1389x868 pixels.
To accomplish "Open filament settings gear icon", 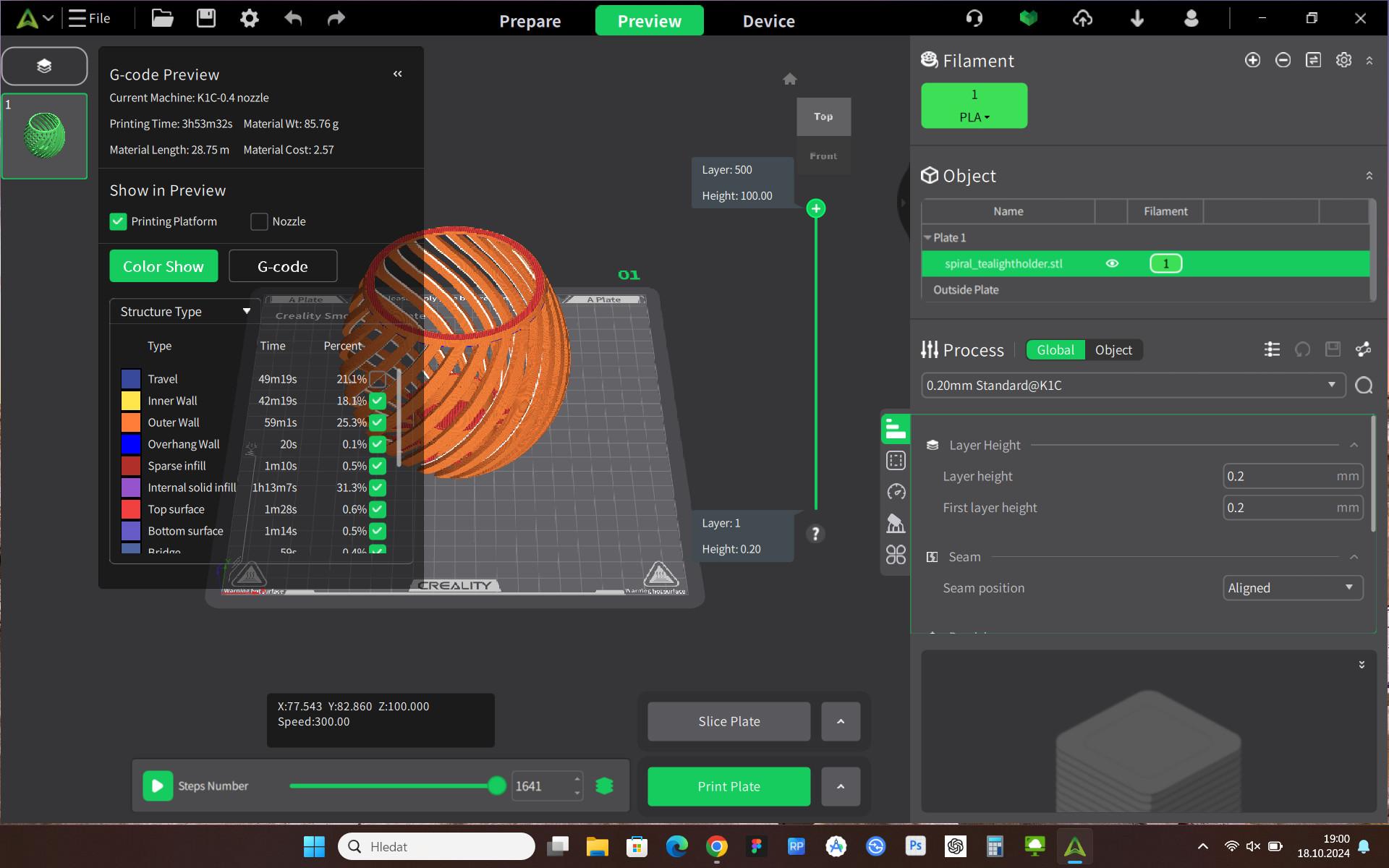I will coord(1343,60).
